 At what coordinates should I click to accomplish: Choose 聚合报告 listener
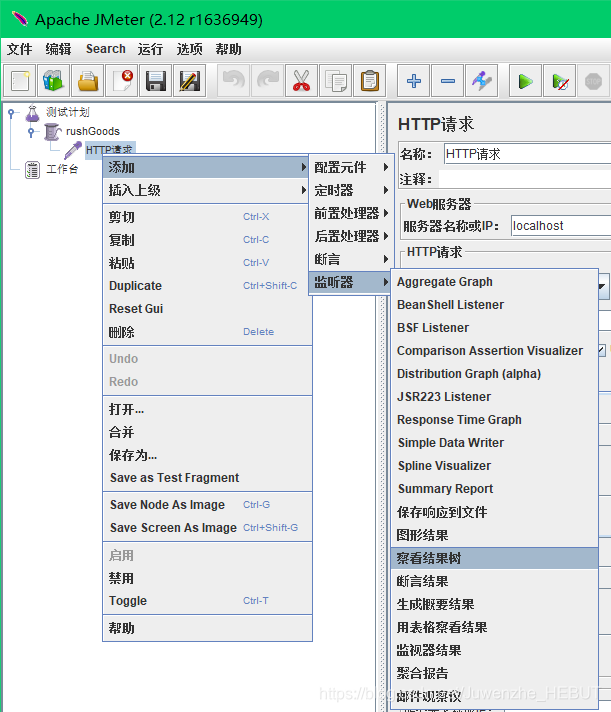(x=494, y=673)
